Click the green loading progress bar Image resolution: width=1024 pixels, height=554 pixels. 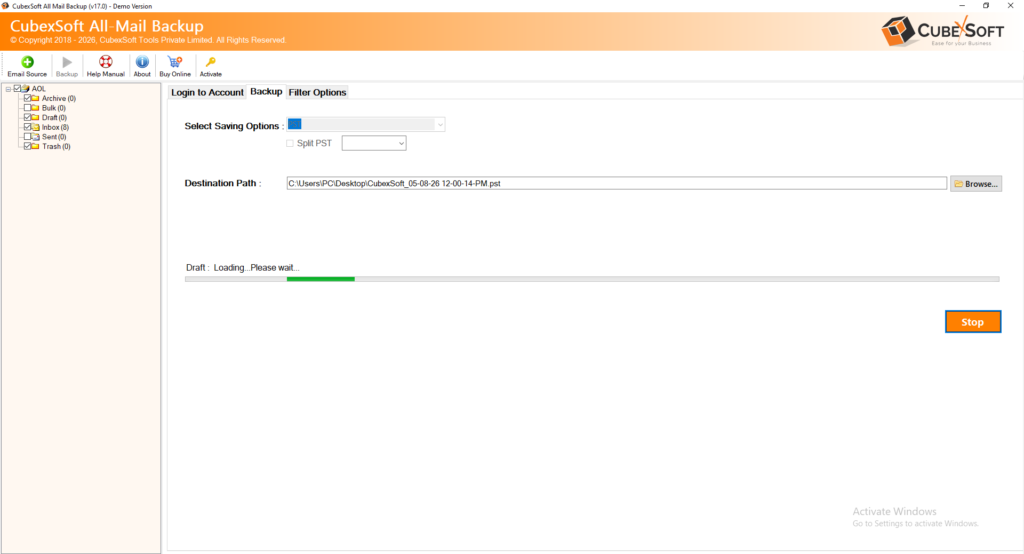click(x=321, y=279)
